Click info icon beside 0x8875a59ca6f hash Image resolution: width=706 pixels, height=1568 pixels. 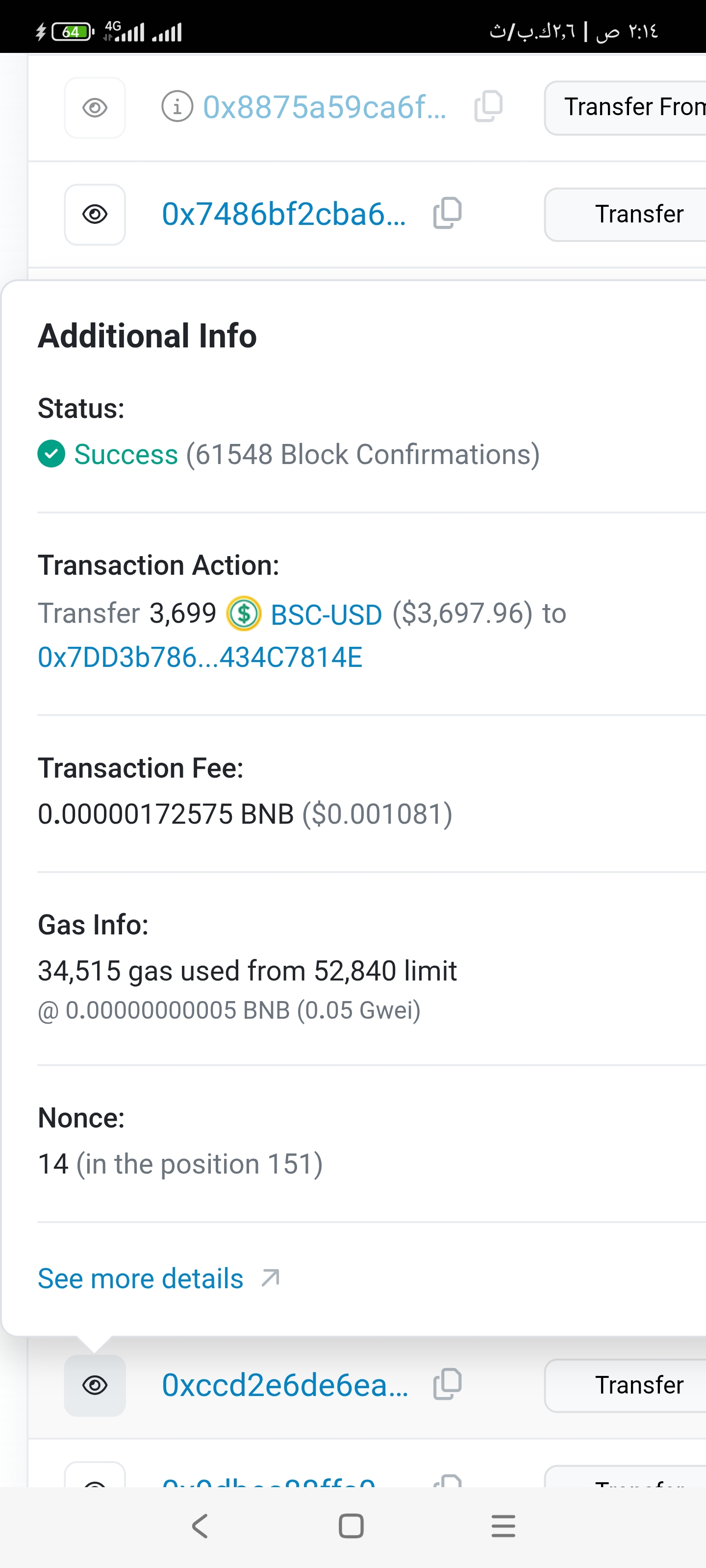pyautogui.click(x=176, y=107)
